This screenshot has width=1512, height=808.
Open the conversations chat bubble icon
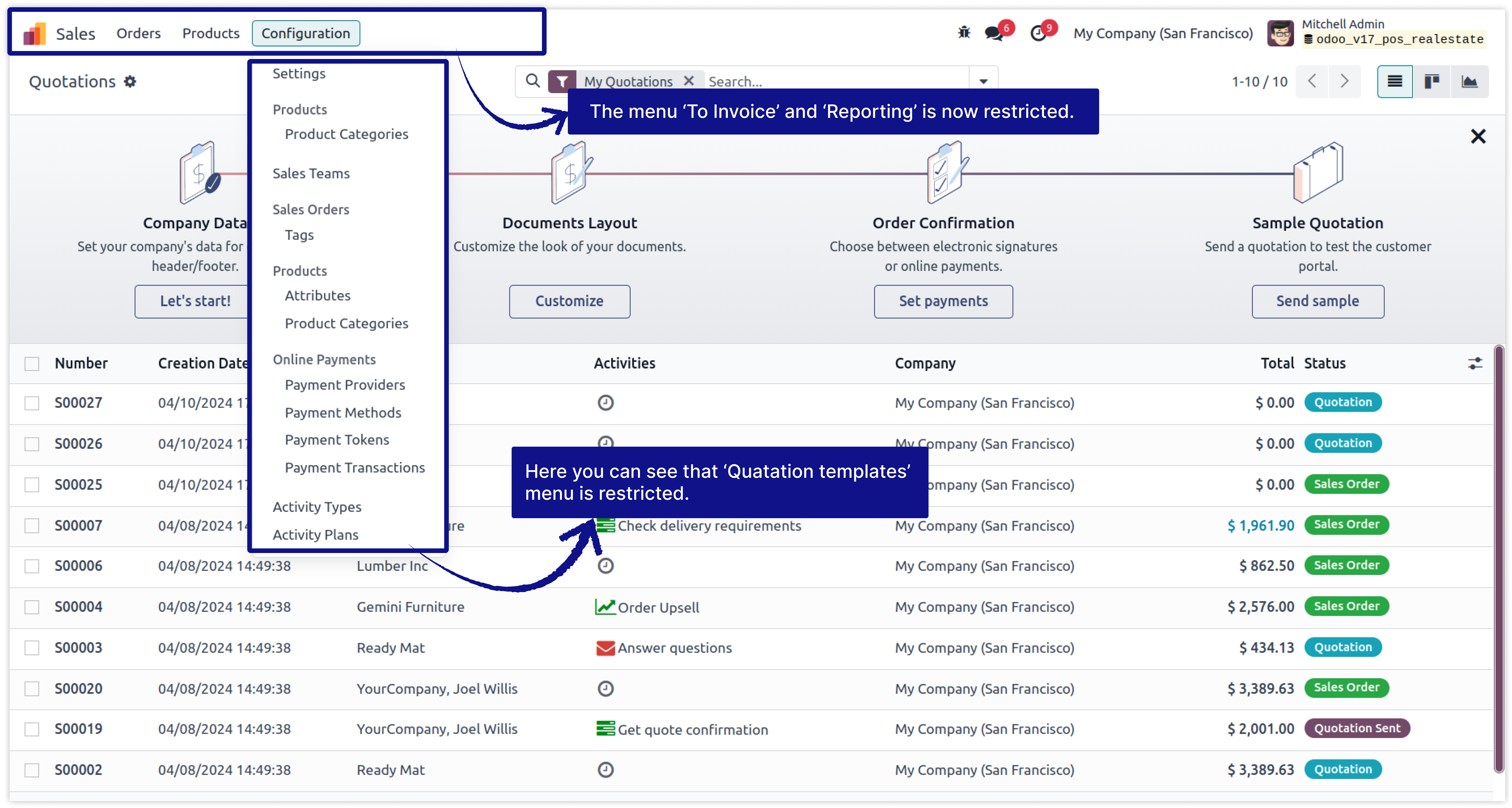click(994, 34)
